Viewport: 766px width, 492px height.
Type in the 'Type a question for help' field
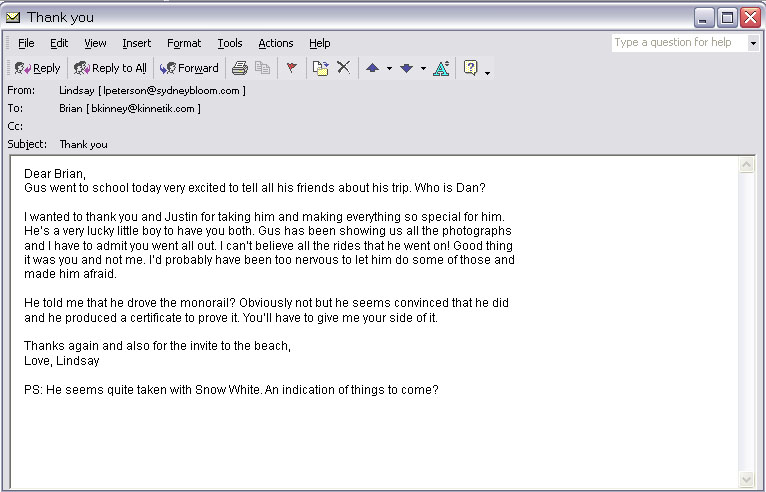click(x=677, y=43)
